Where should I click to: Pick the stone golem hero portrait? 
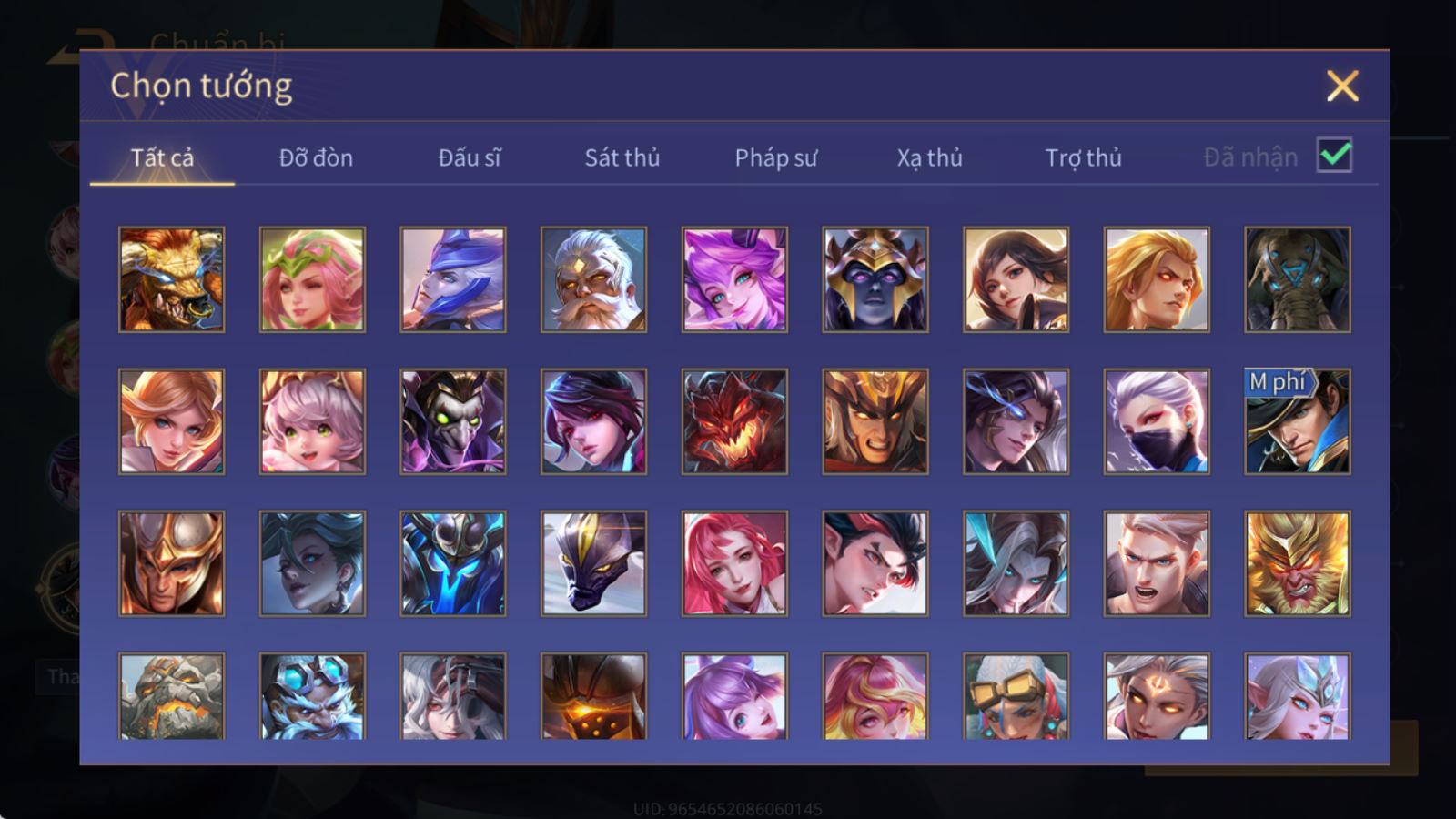coord(171,696)
